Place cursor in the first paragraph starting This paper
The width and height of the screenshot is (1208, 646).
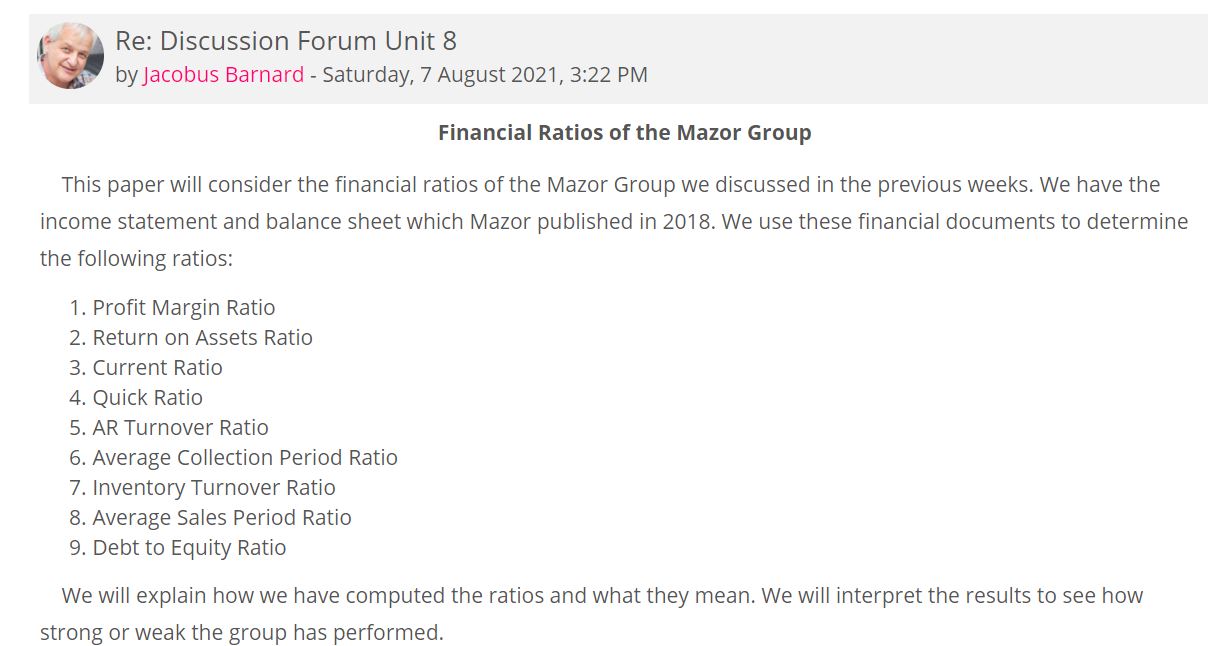614,221
